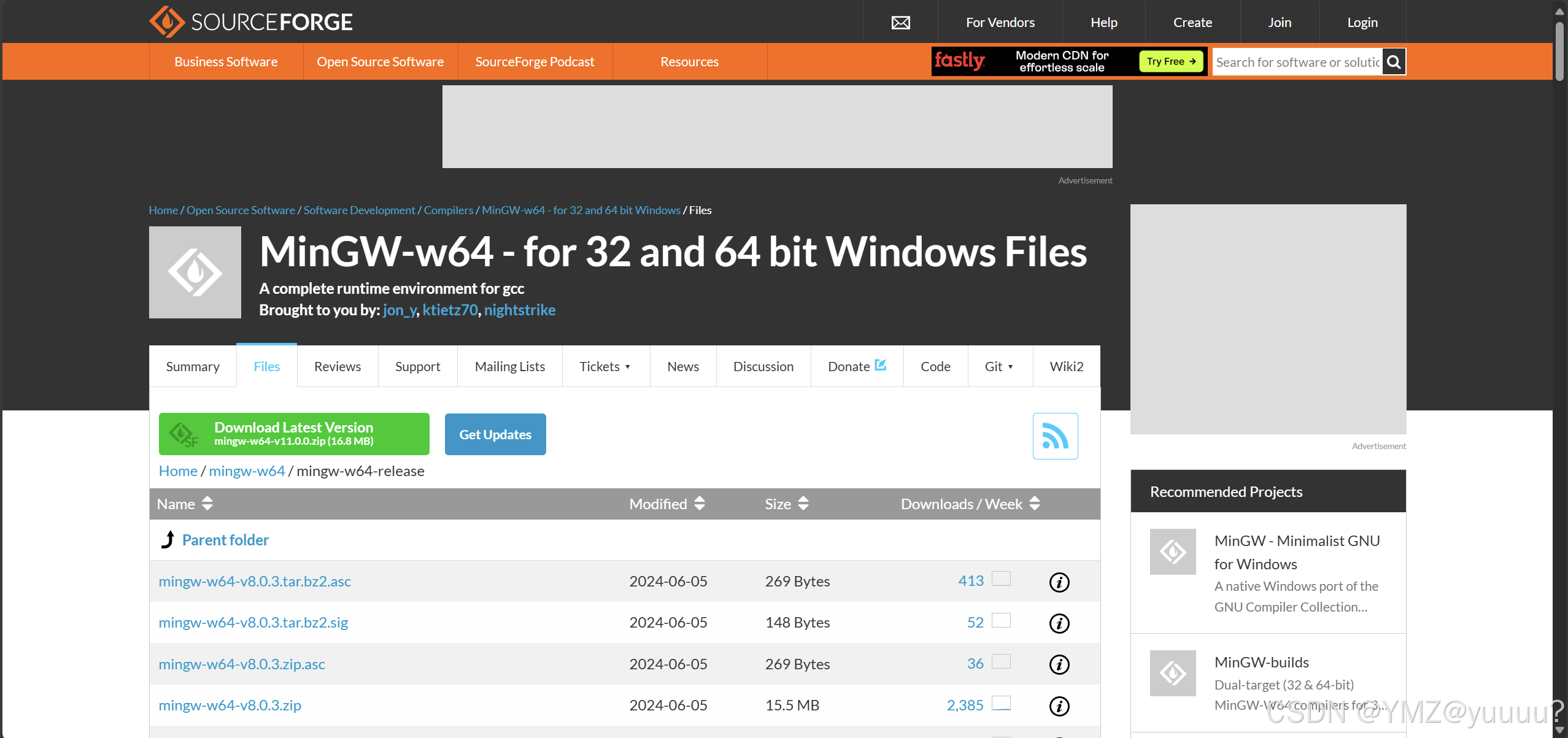The image size is (1568, 738).
Task: Click download bar box beside 2,385
Action: point(1001,703)
